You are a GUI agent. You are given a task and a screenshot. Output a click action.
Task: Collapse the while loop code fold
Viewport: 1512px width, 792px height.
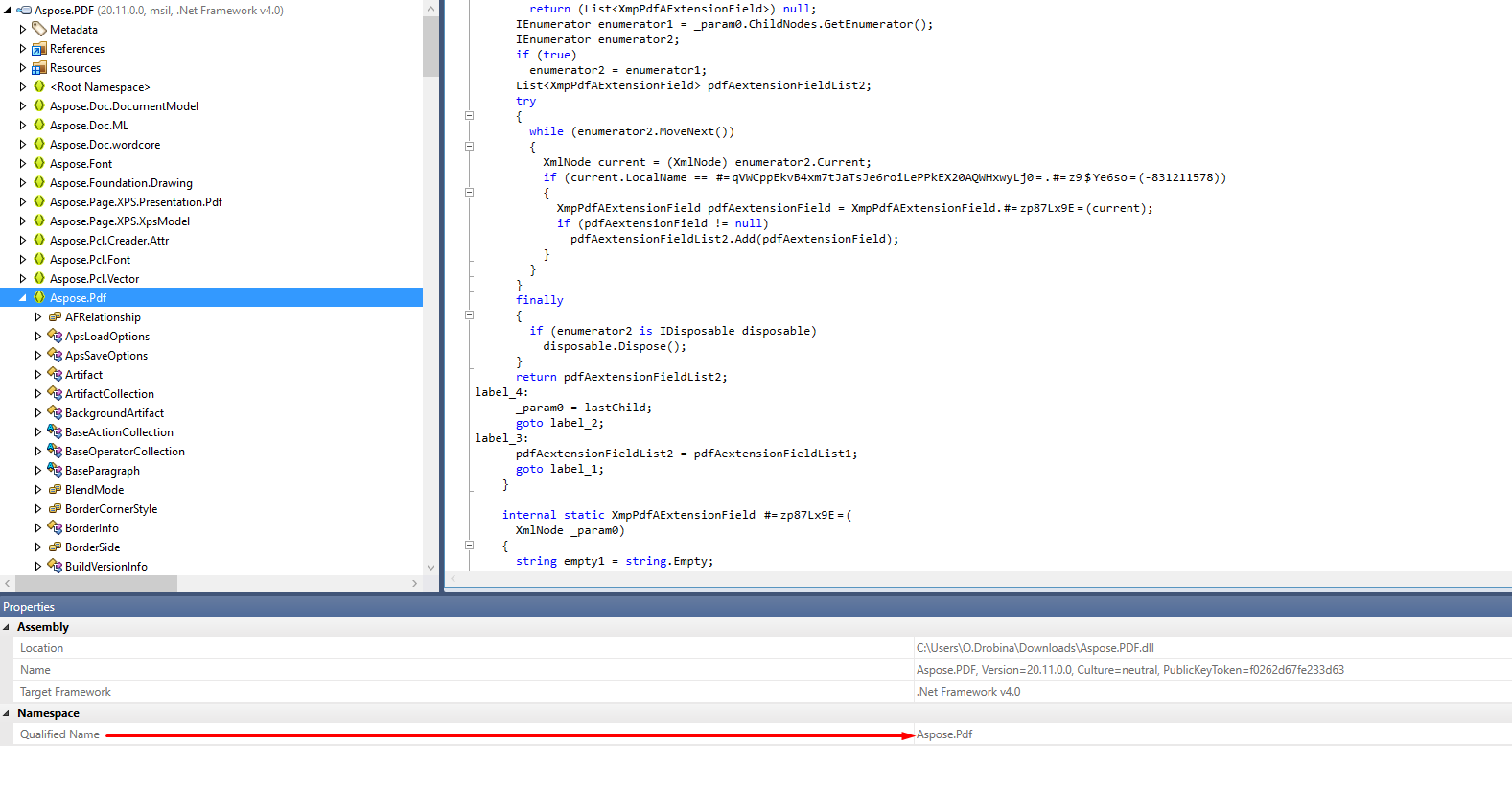click(470, 146)
